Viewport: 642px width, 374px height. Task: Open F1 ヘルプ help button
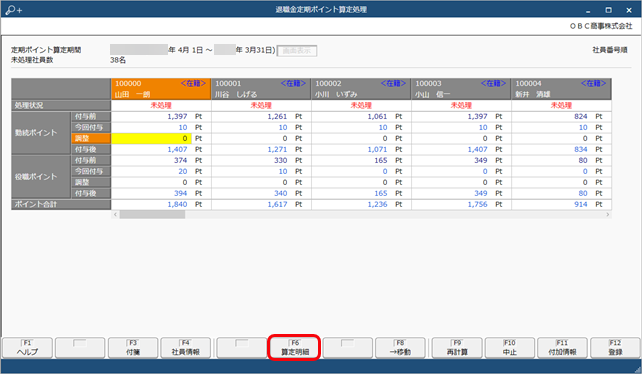point(27,348)
